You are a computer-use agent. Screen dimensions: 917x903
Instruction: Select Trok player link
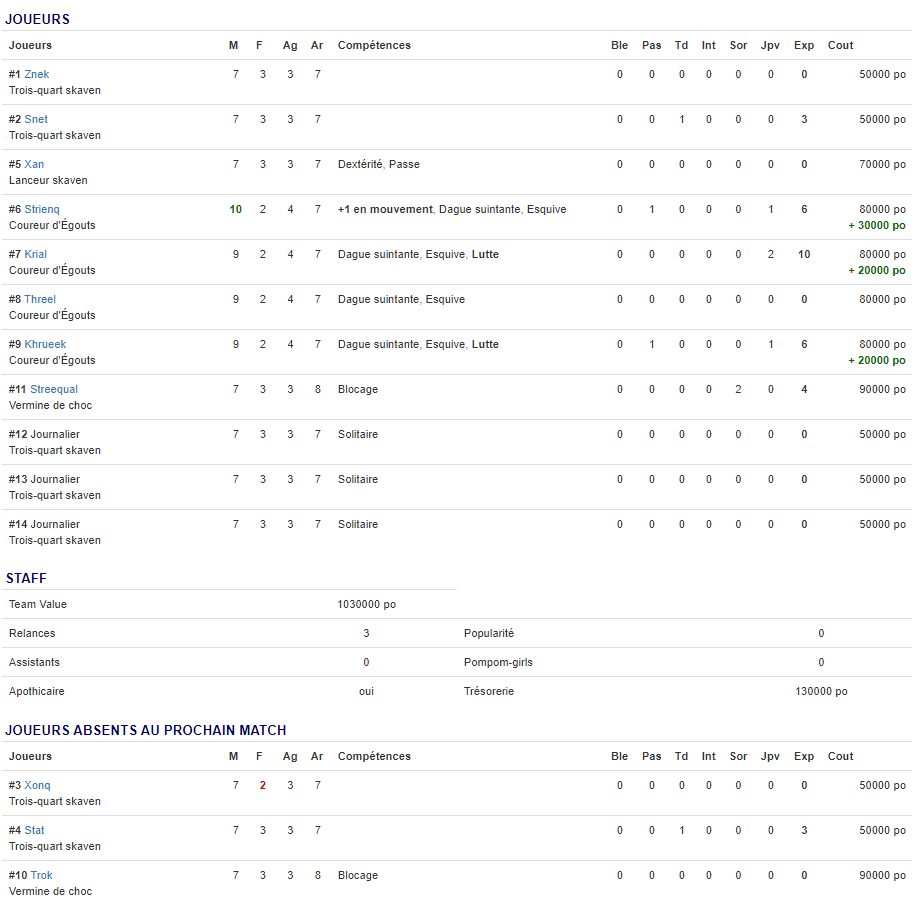coord(41,876)
